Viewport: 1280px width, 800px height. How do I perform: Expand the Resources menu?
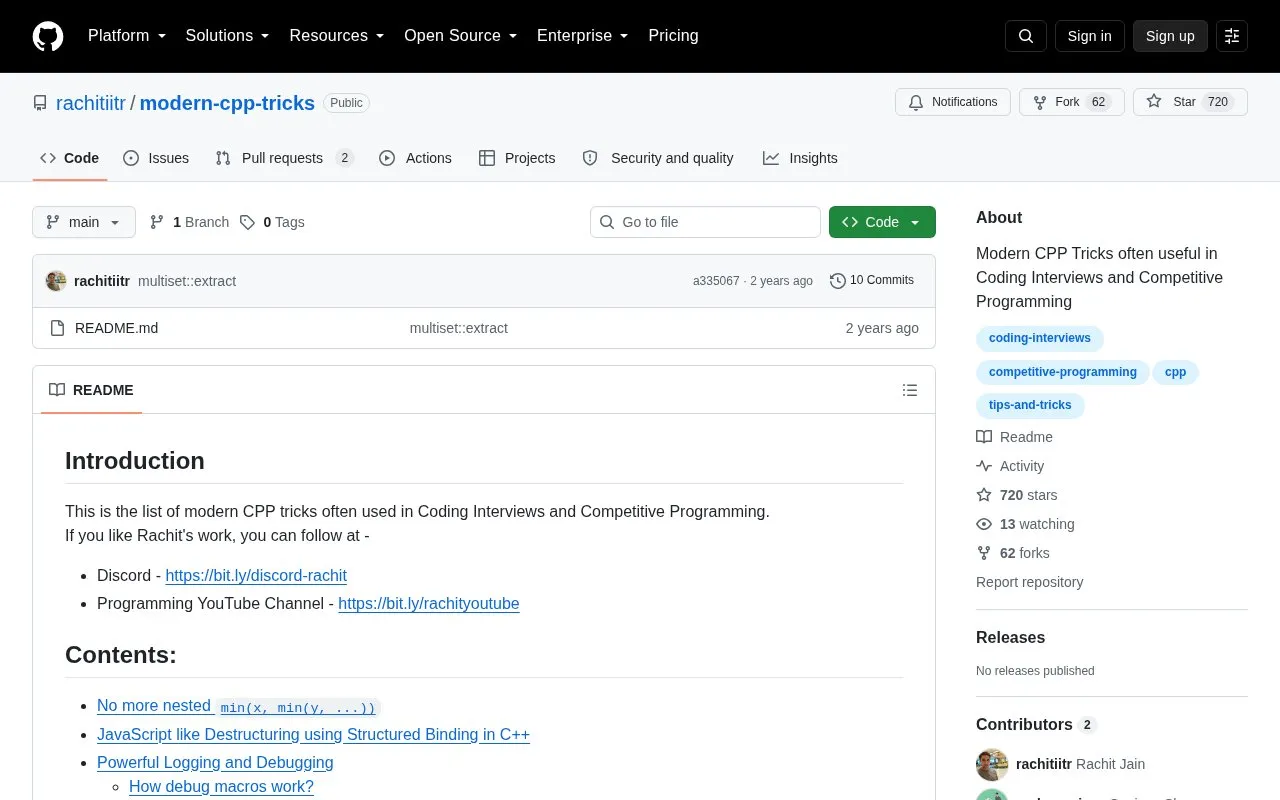(x=337, y=36)
